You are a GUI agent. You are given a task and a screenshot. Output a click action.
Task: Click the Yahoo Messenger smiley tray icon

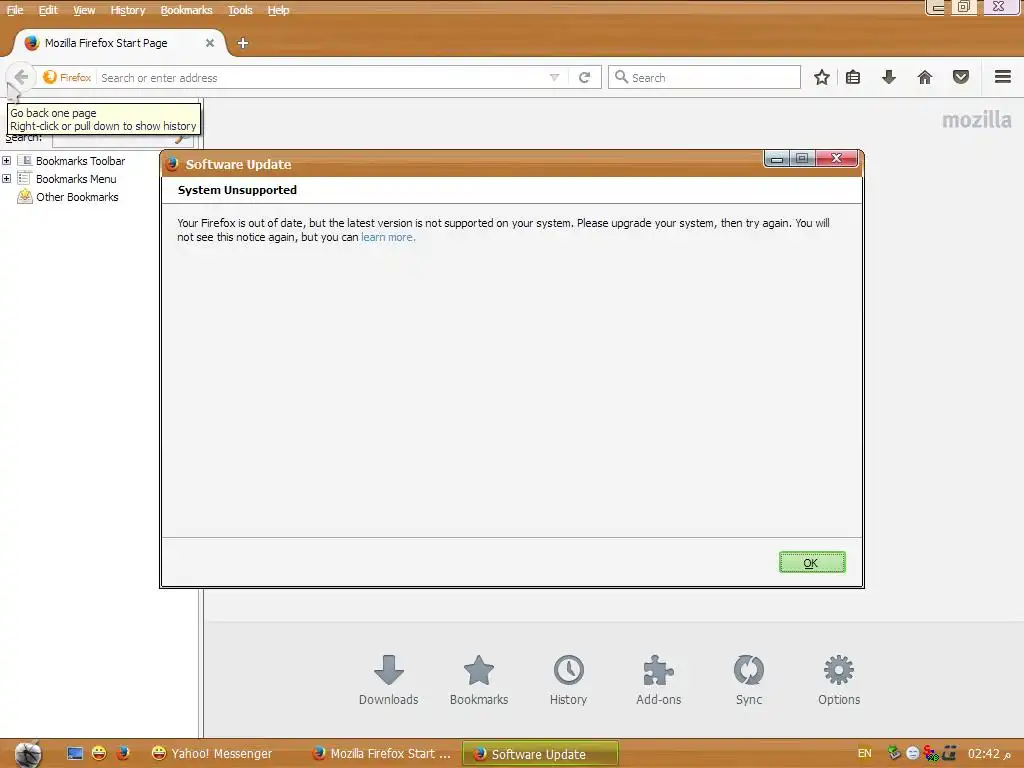pos(912,754)
